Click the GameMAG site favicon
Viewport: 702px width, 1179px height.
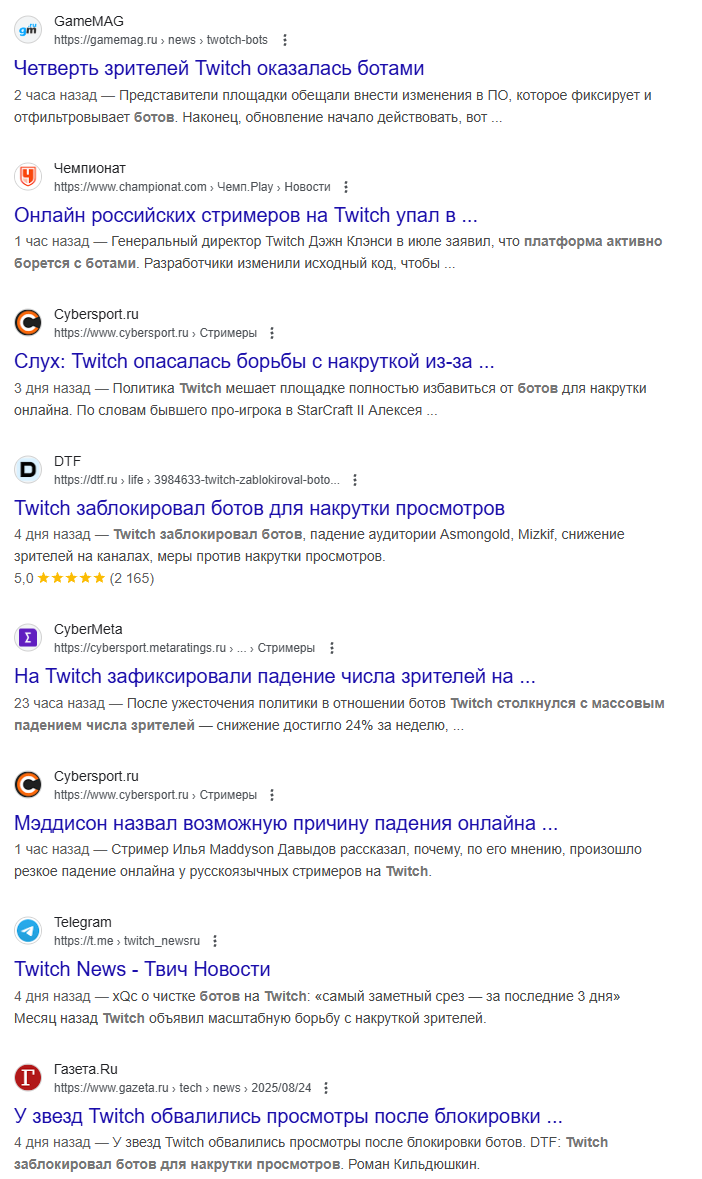(x=28, y=30)
